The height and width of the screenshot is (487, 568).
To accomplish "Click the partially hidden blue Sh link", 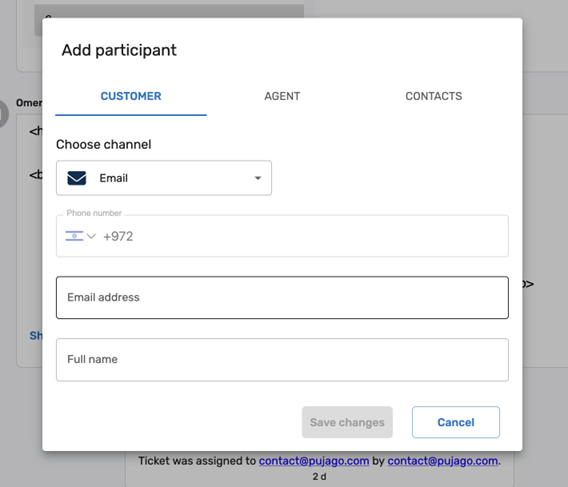I will point(36,336).
